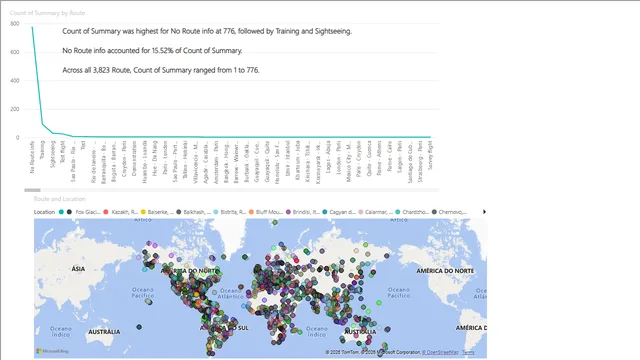Click the Chardzho... legend label
Image resolution: width=640 pixels, height=360 pixels.
point(416,212)
